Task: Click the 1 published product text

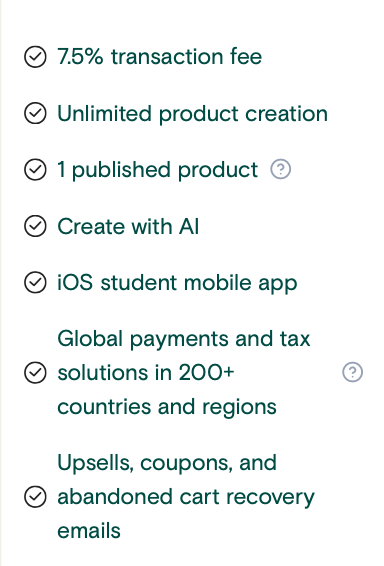Action: click(x=158, y=170)
